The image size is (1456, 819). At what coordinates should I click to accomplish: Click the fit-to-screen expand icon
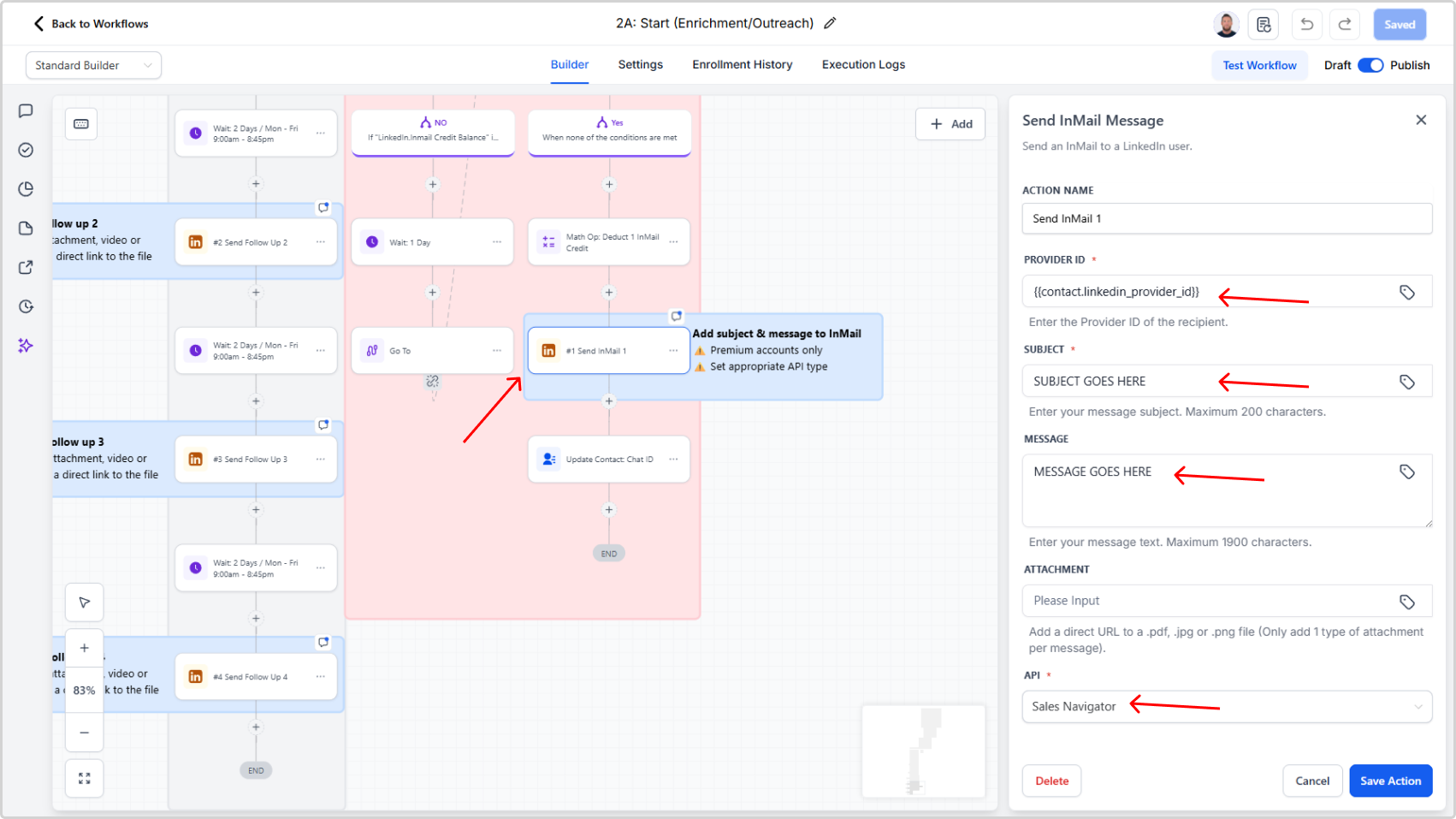pyautogui.click(x=85, y=778)
